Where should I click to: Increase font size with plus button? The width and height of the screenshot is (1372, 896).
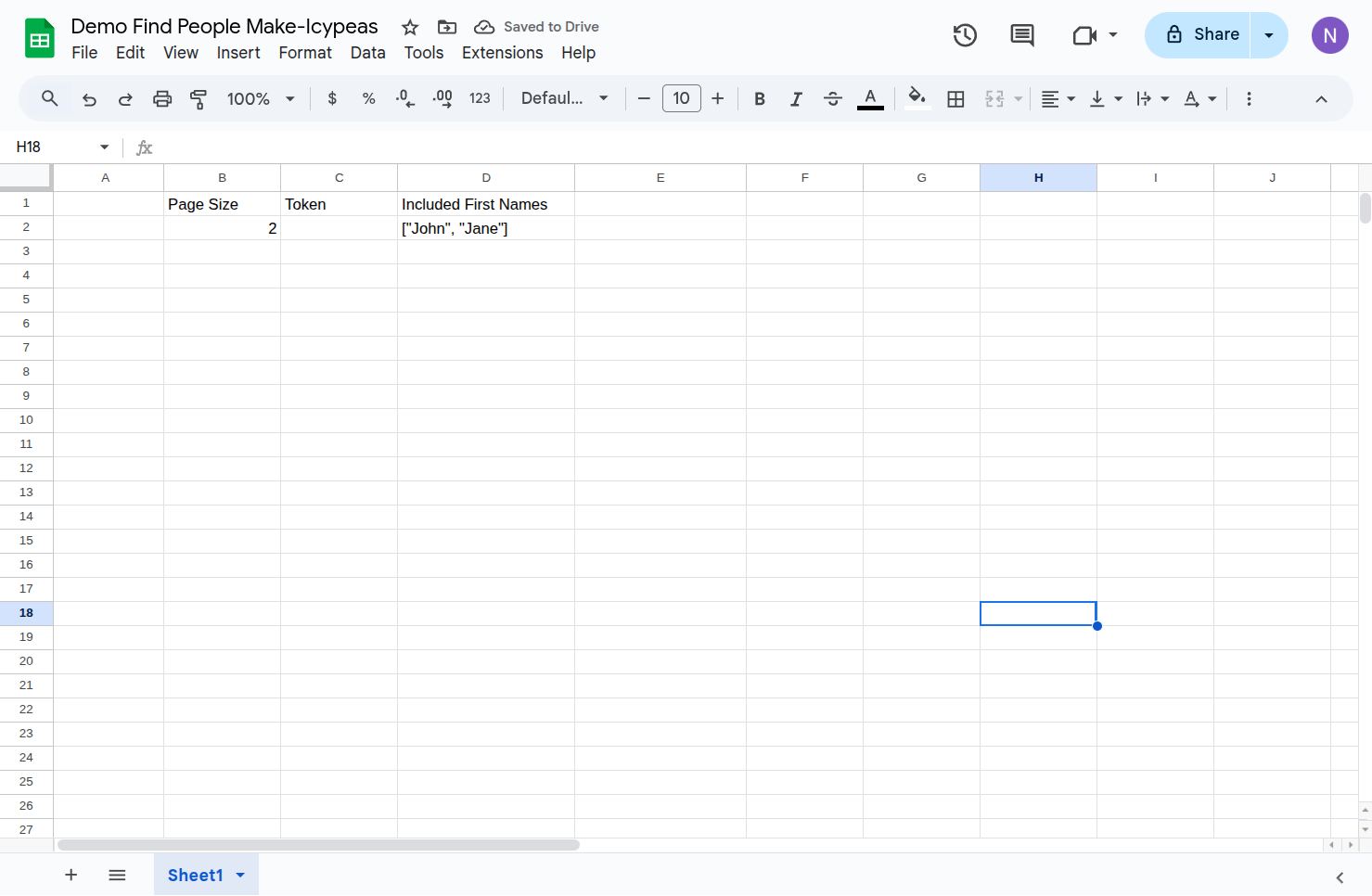[717, 98]
